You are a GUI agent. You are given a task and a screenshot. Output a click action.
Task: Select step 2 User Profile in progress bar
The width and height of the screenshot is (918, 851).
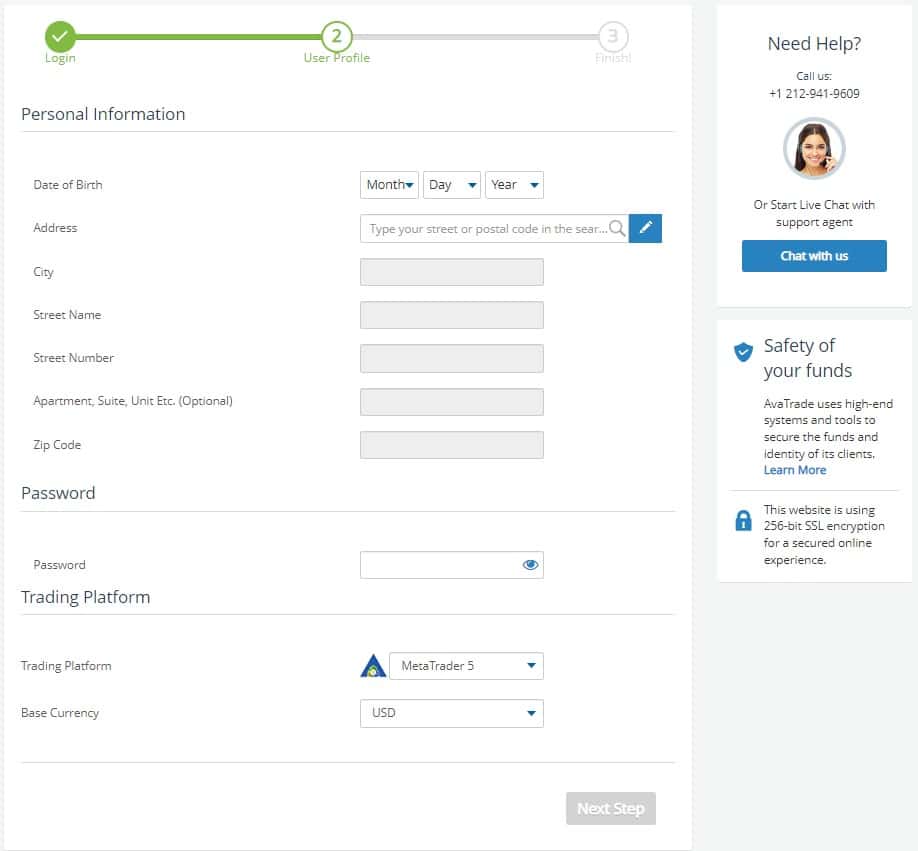337,36
